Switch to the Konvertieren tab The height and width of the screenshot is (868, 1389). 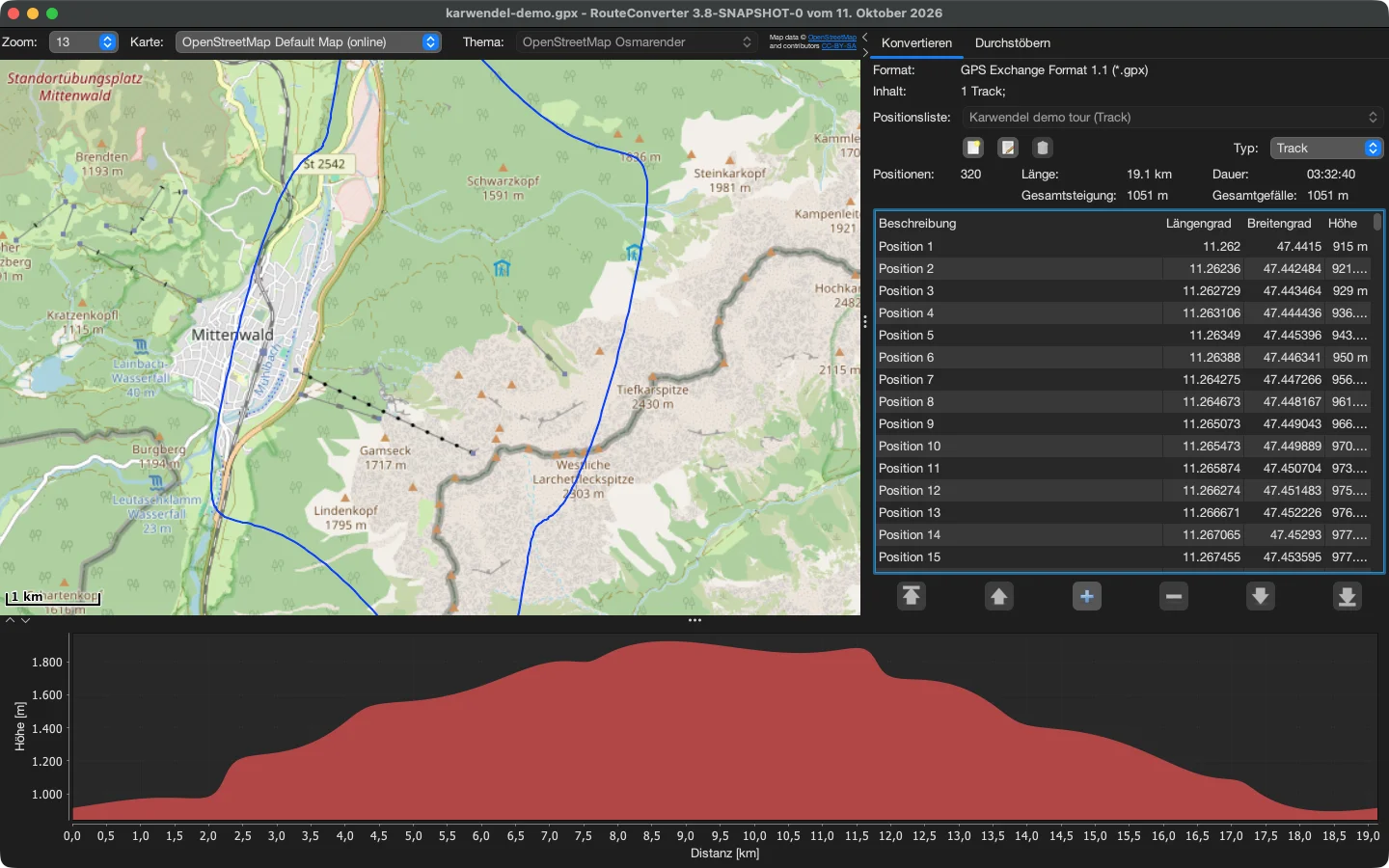[x=916, y=43]
